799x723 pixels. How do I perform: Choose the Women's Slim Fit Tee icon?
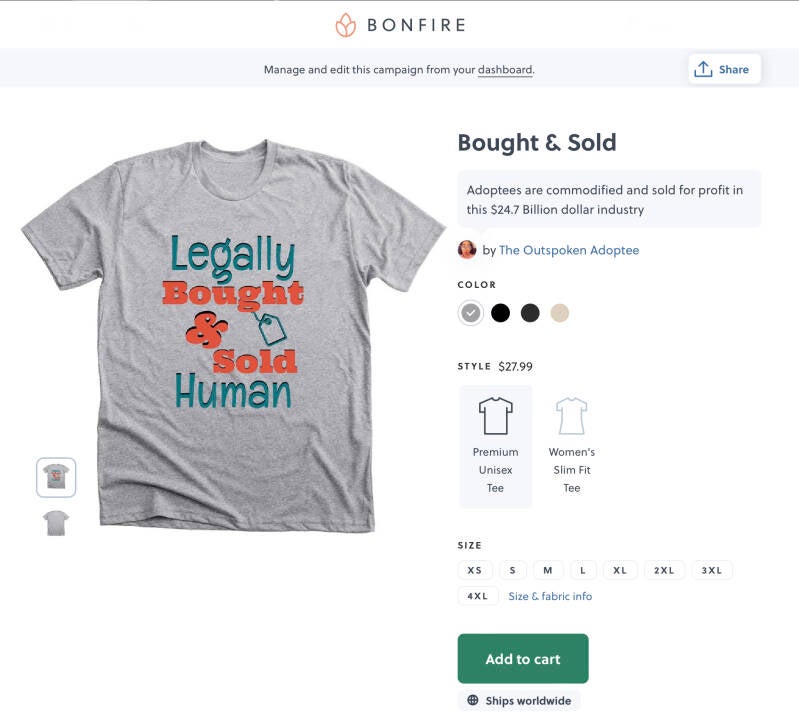click(571, 416)
